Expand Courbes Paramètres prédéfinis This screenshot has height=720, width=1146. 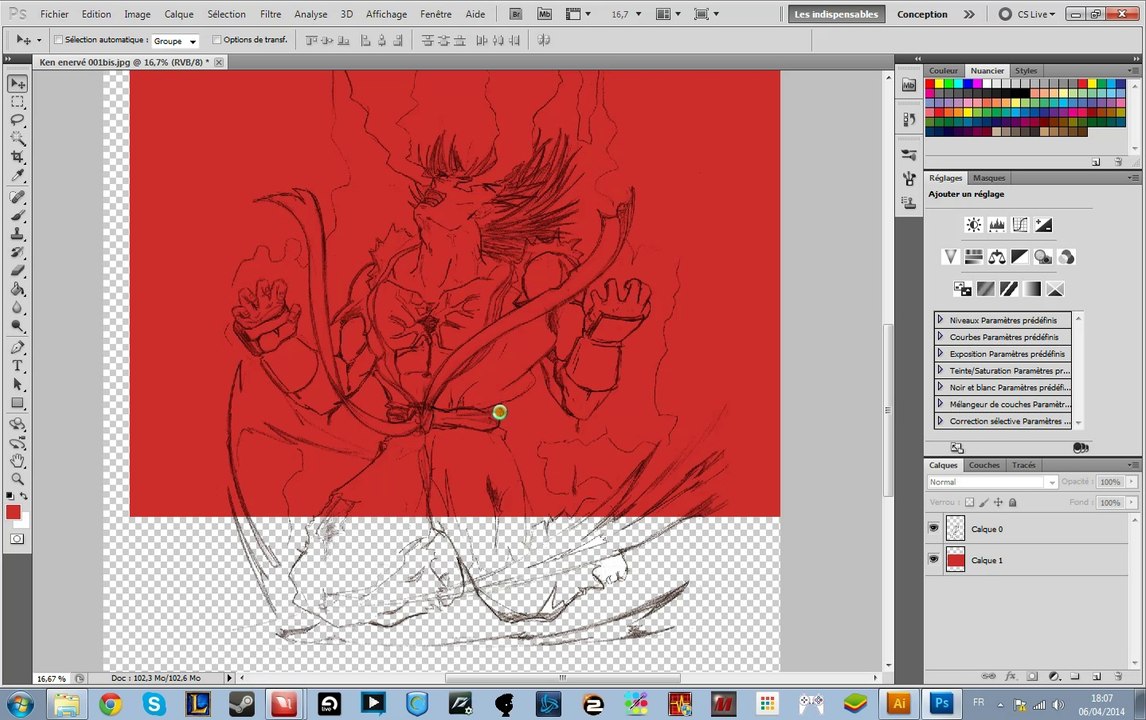click(x=940, y=336)
